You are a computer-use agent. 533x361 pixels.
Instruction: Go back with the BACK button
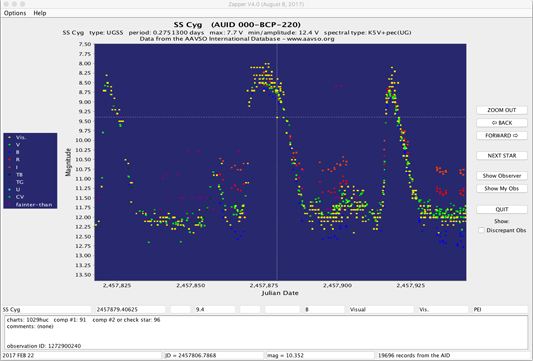tap(502, 123)
